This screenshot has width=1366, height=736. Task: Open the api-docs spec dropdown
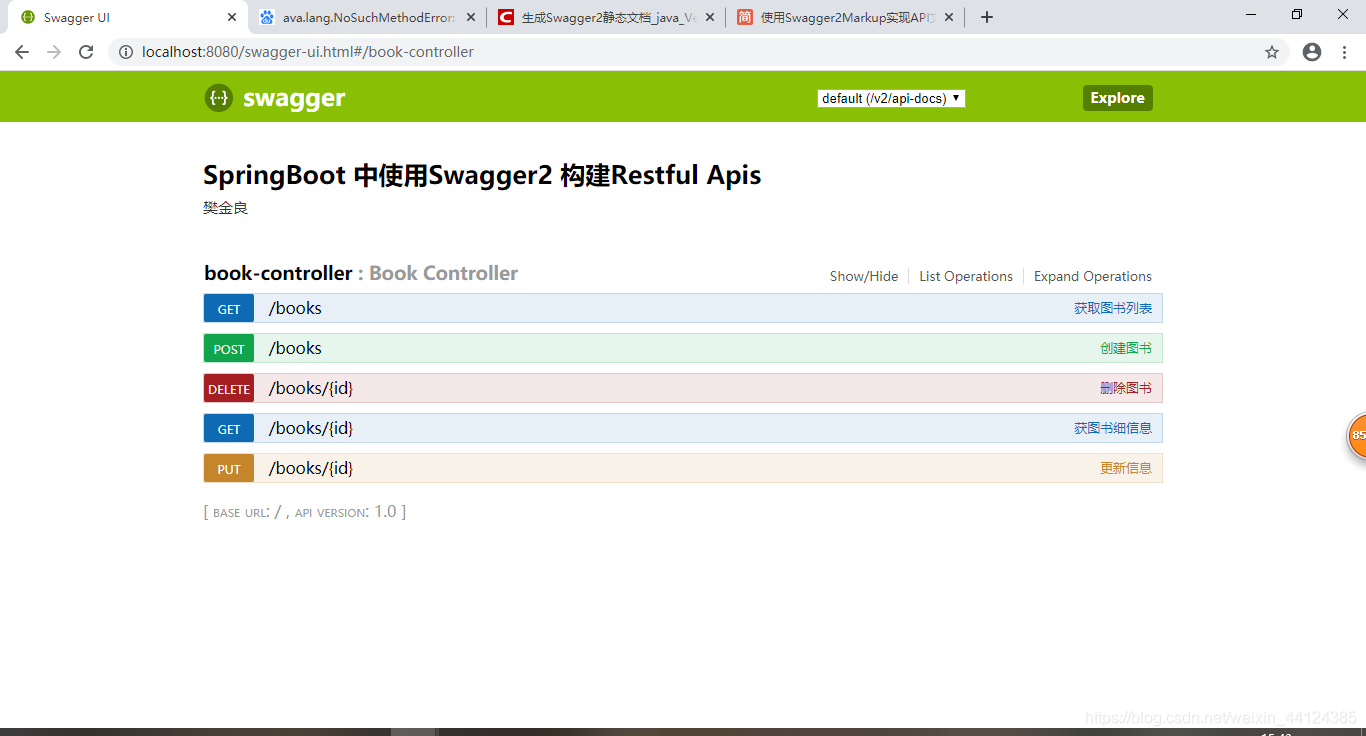tap(891, 98)
